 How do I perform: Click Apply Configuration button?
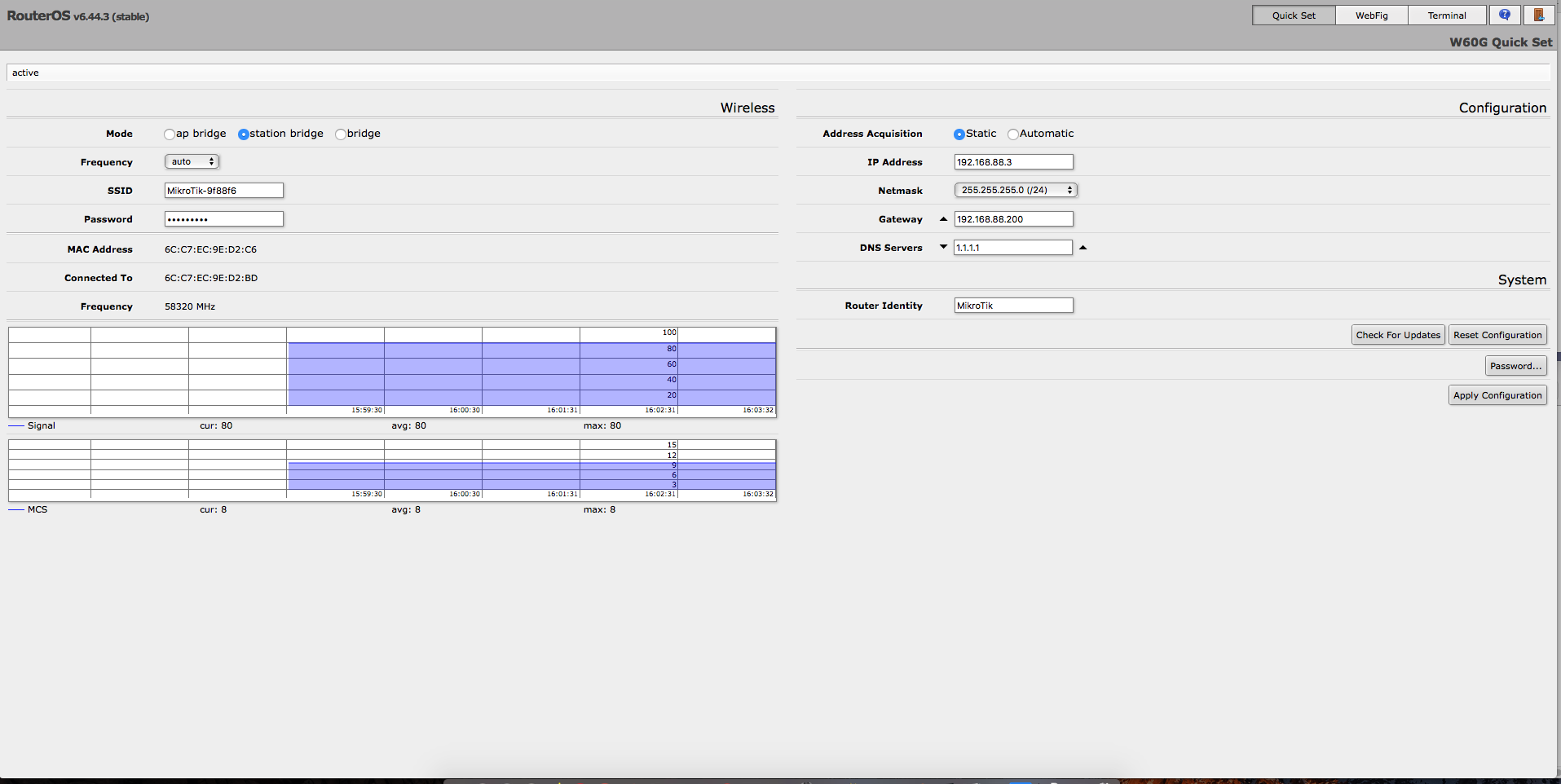tap(1497, 395)
